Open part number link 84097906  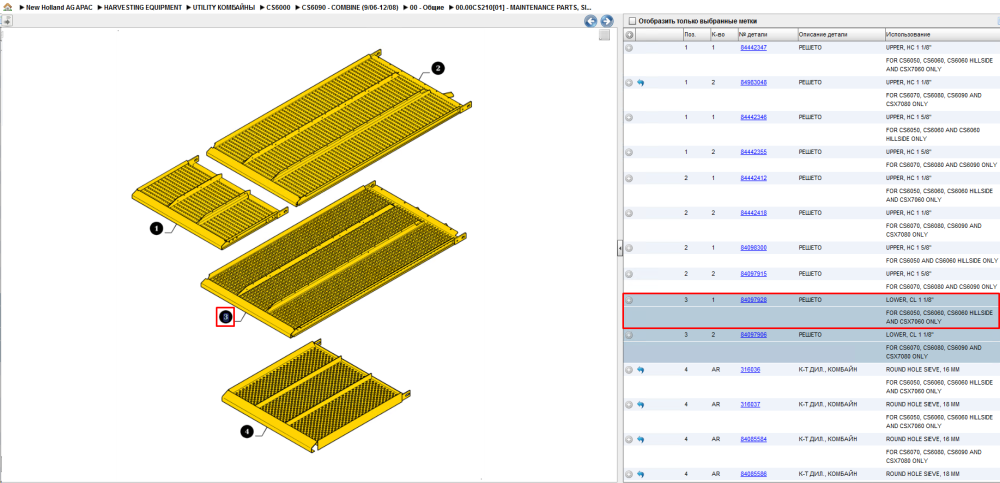coord(753,334)
